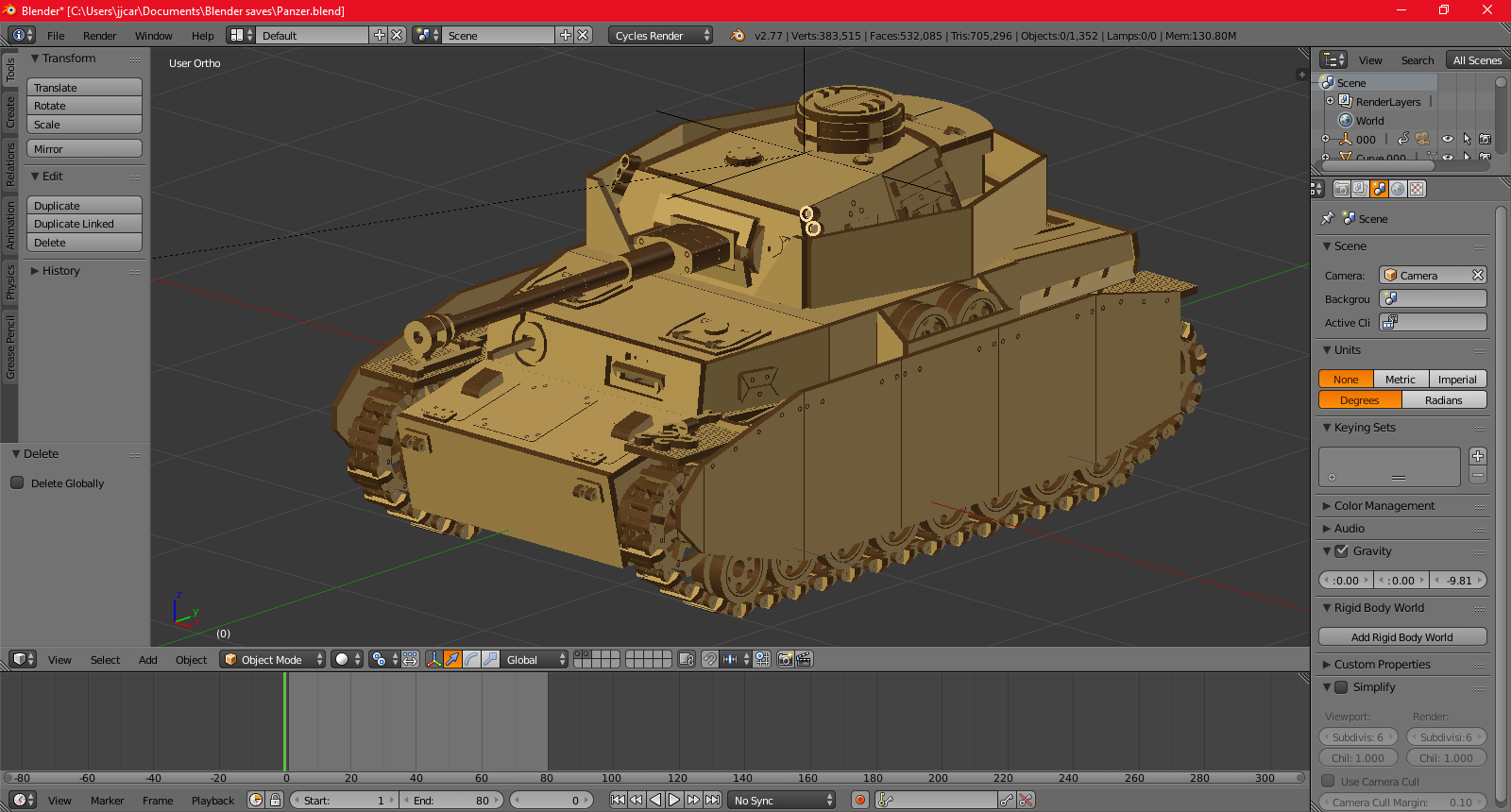This screenshot has height=812, width=1511.
Task: Click the Add Rigid Body World button
Action: click(1402, 636)
